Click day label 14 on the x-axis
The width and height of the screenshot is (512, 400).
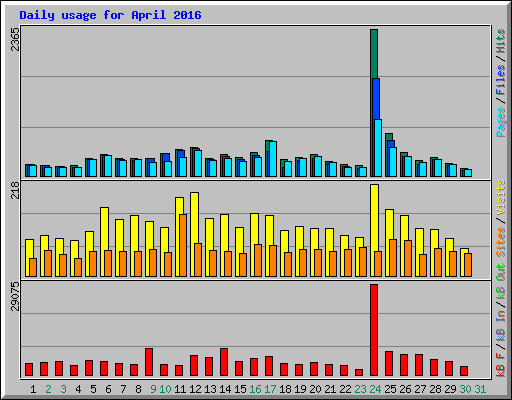(x=225, y=389)
